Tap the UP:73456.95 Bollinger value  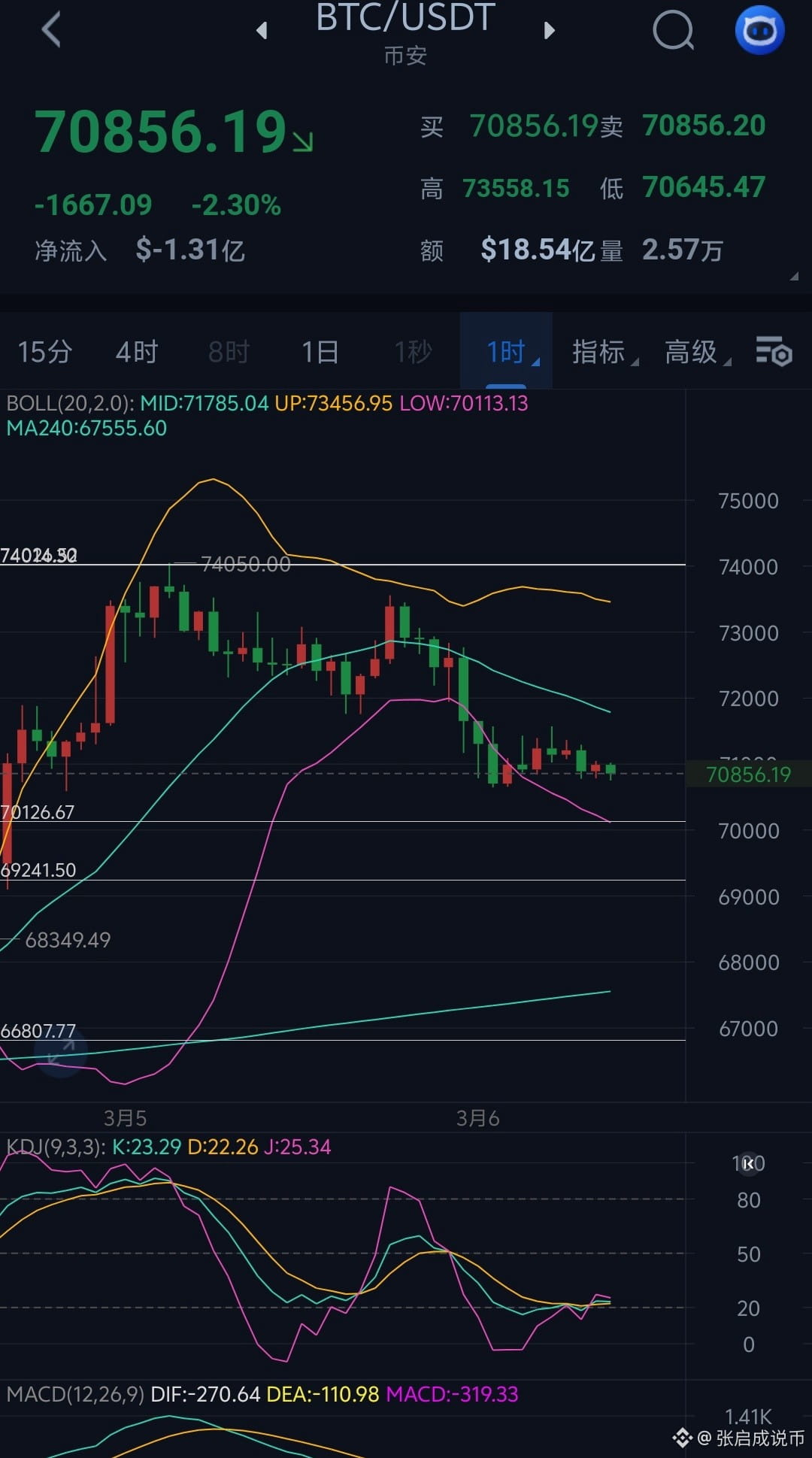point(333,403)
